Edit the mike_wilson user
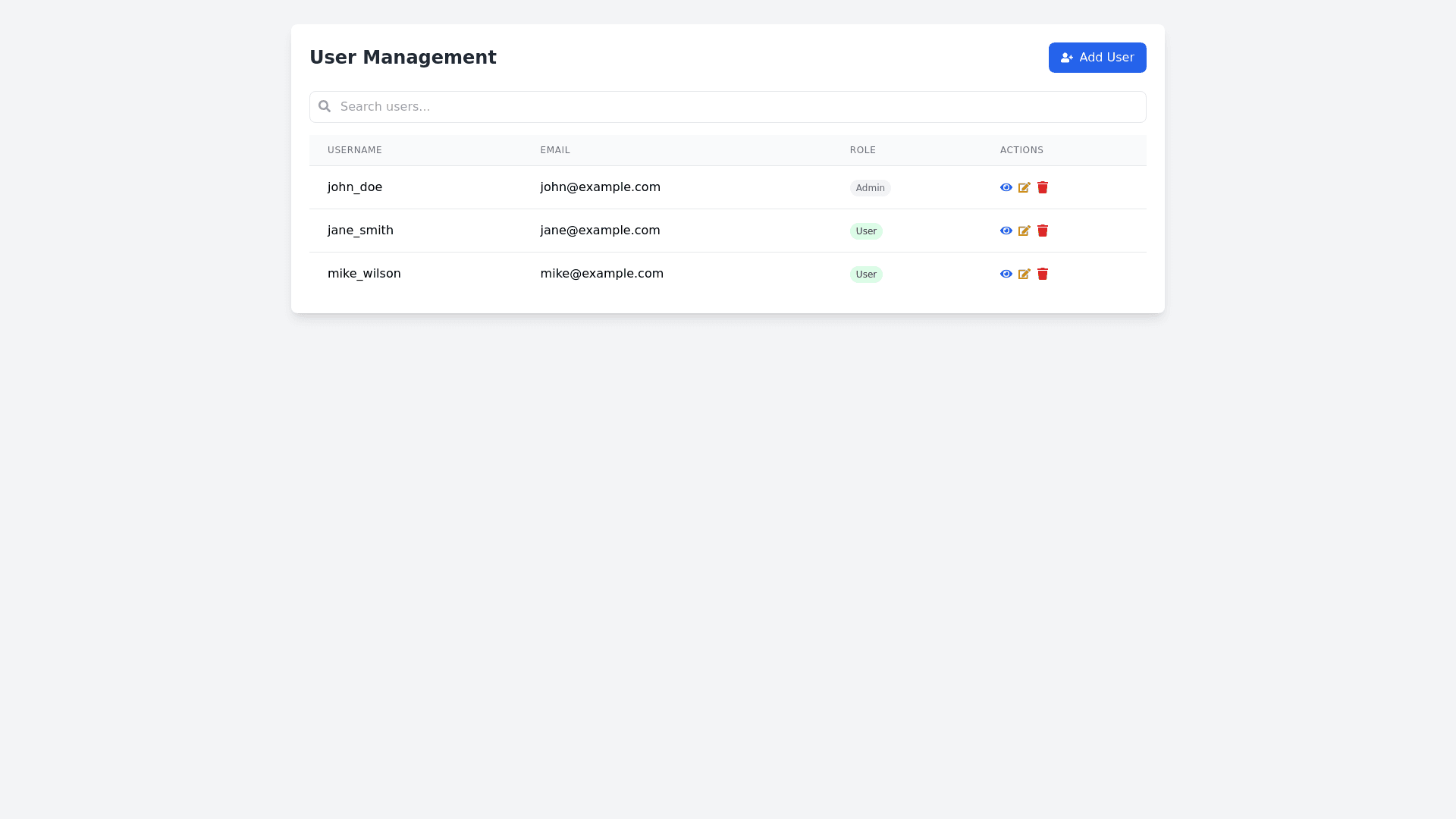1456x819 pixels. coord(1024,274)
